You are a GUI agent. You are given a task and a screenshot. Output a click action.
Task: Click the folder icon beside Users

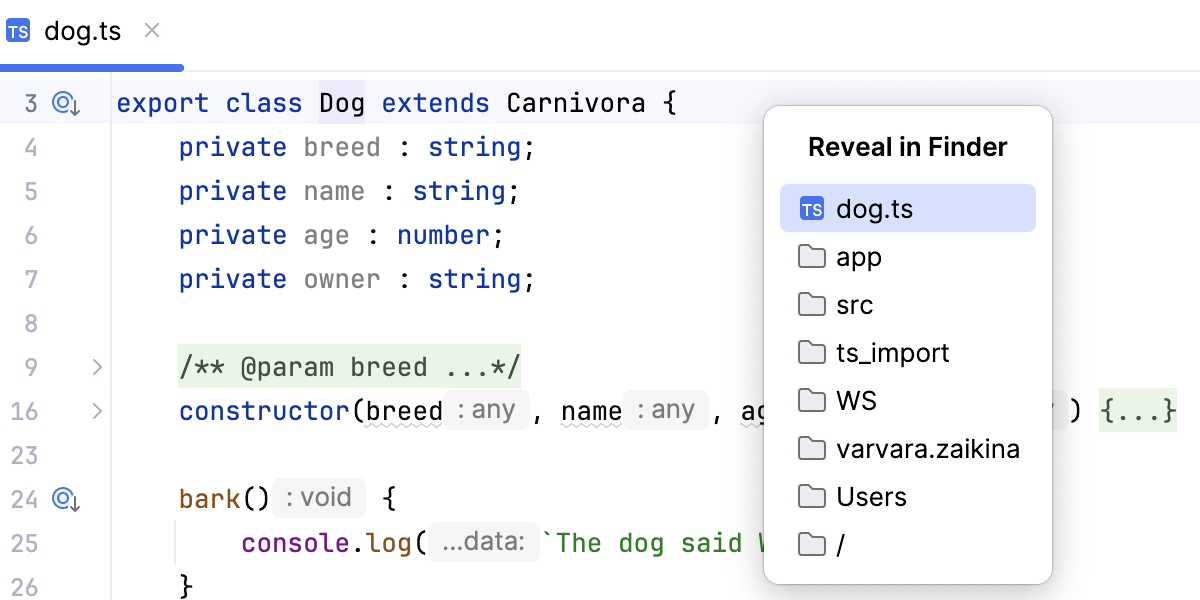coord(811,497)
